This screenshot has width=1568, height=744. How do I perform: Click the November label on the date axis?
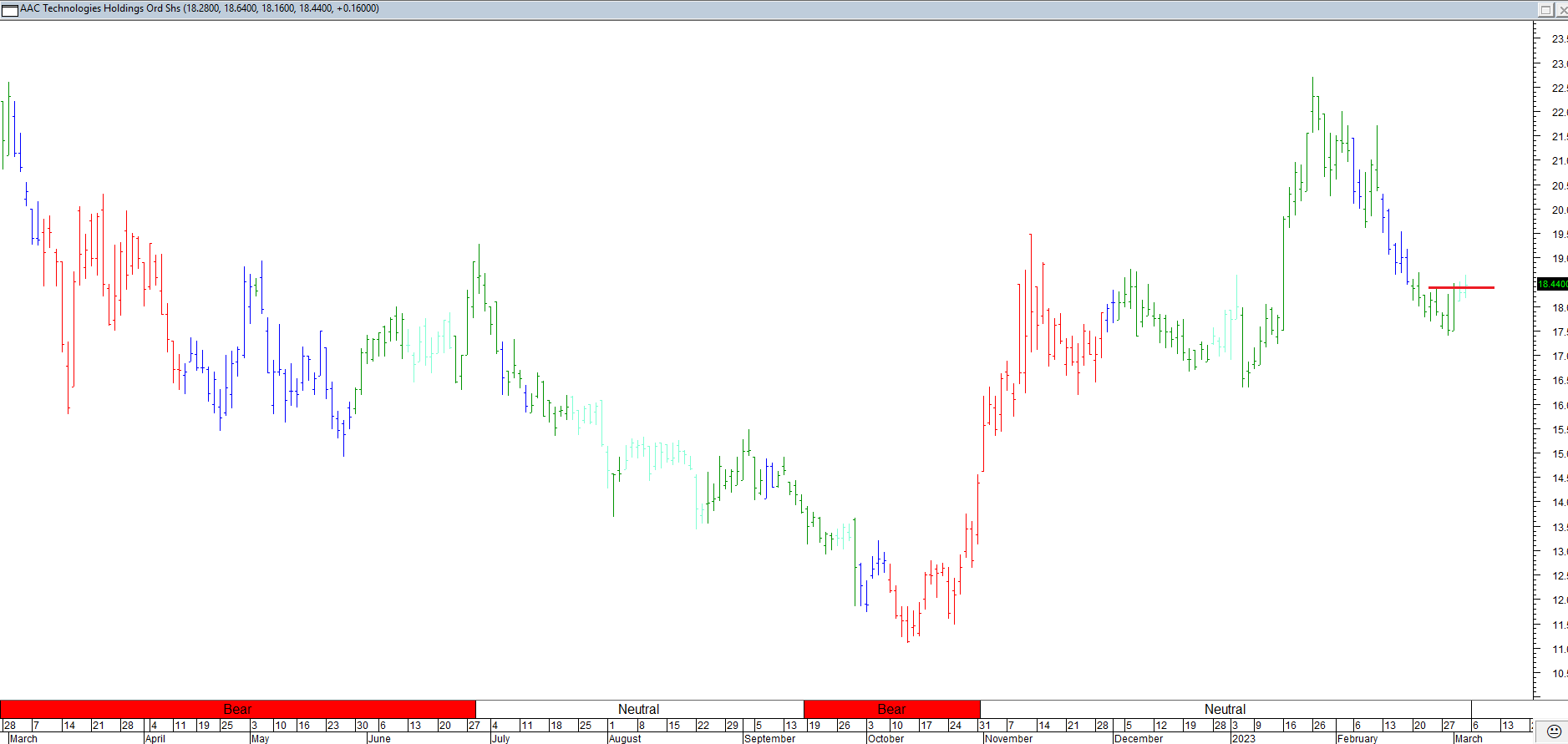click(1008, 738)
